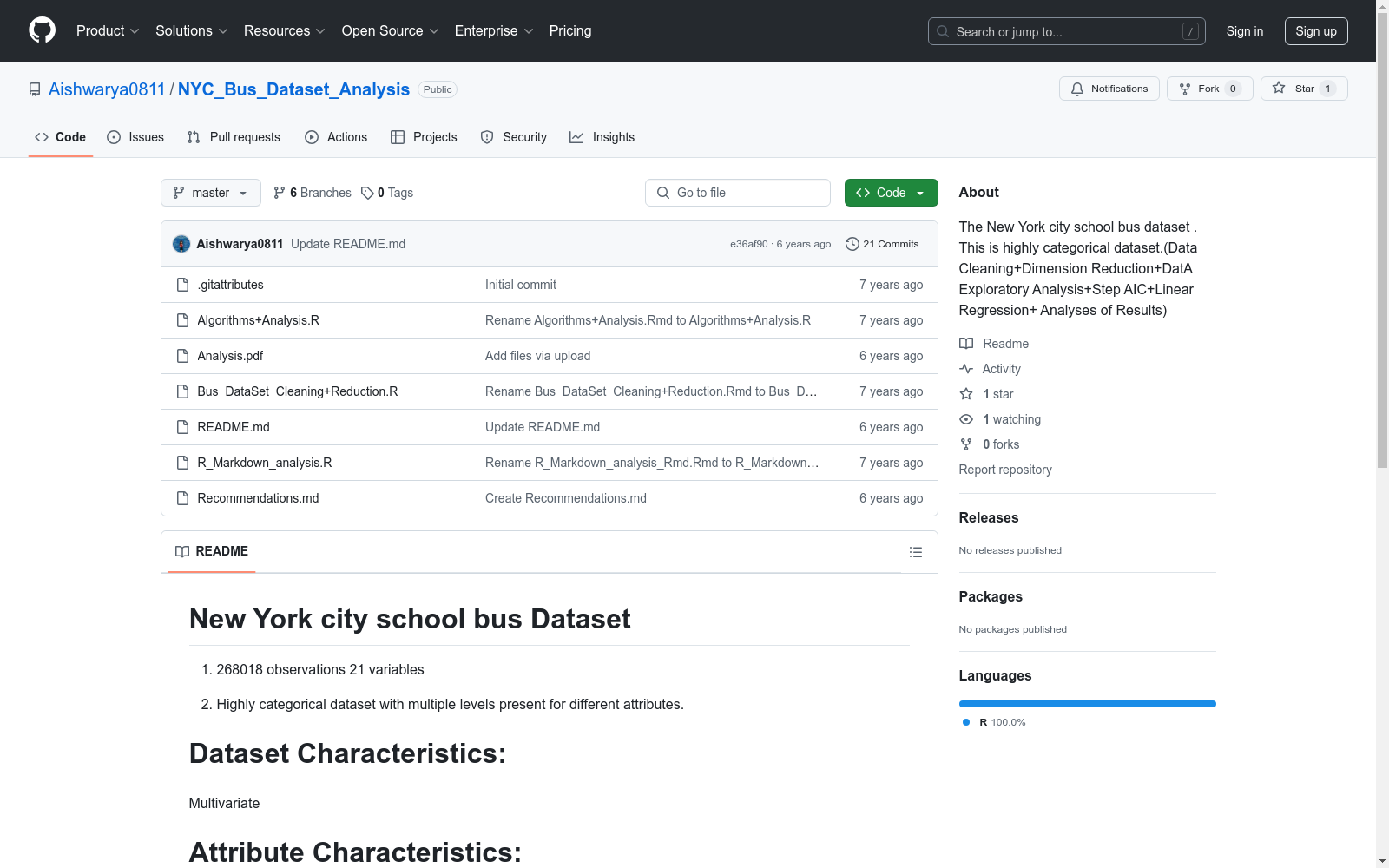
Task: Click the Go to file input
Action: click(x=738, y=193)
